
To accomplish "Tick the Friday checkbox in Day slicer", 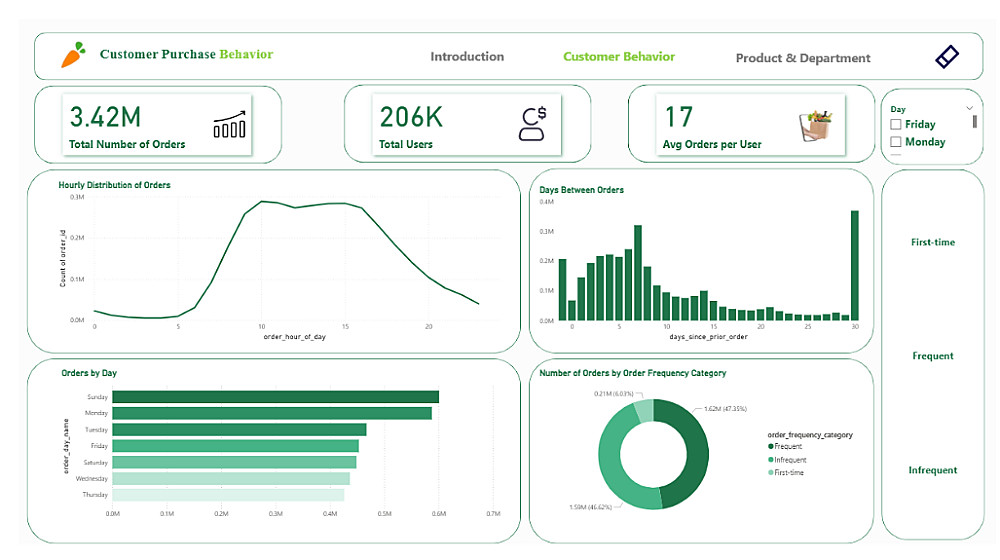I will tap(896, 124).
